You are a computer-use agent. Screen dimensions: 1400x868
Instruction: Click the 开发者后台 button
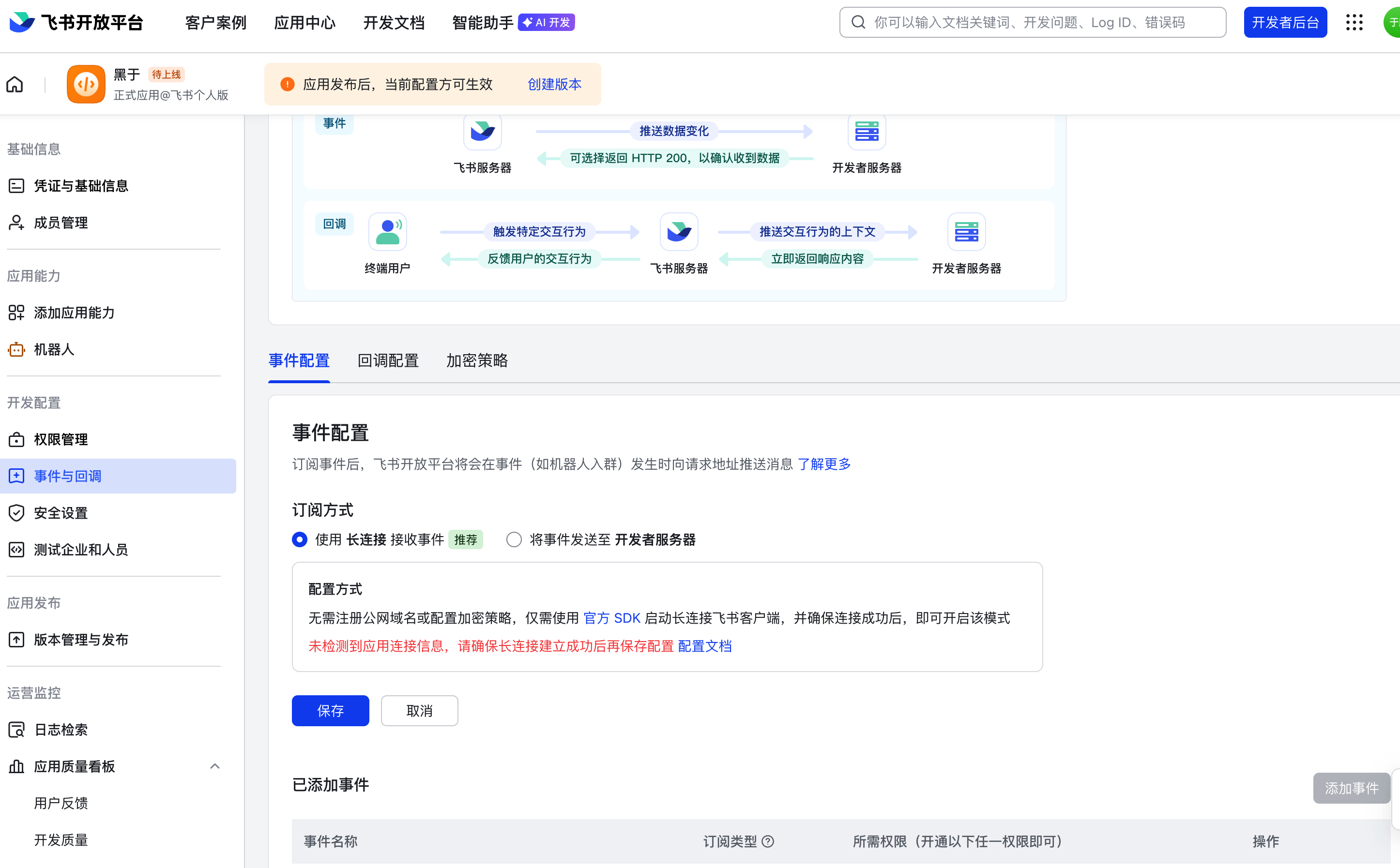[x=1285, y=22]
